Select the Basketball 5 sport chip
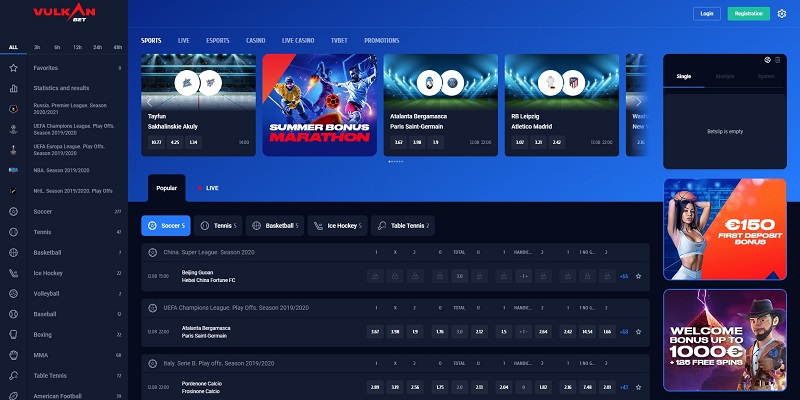Screen dimensions: 800x400 coord(274,226)
